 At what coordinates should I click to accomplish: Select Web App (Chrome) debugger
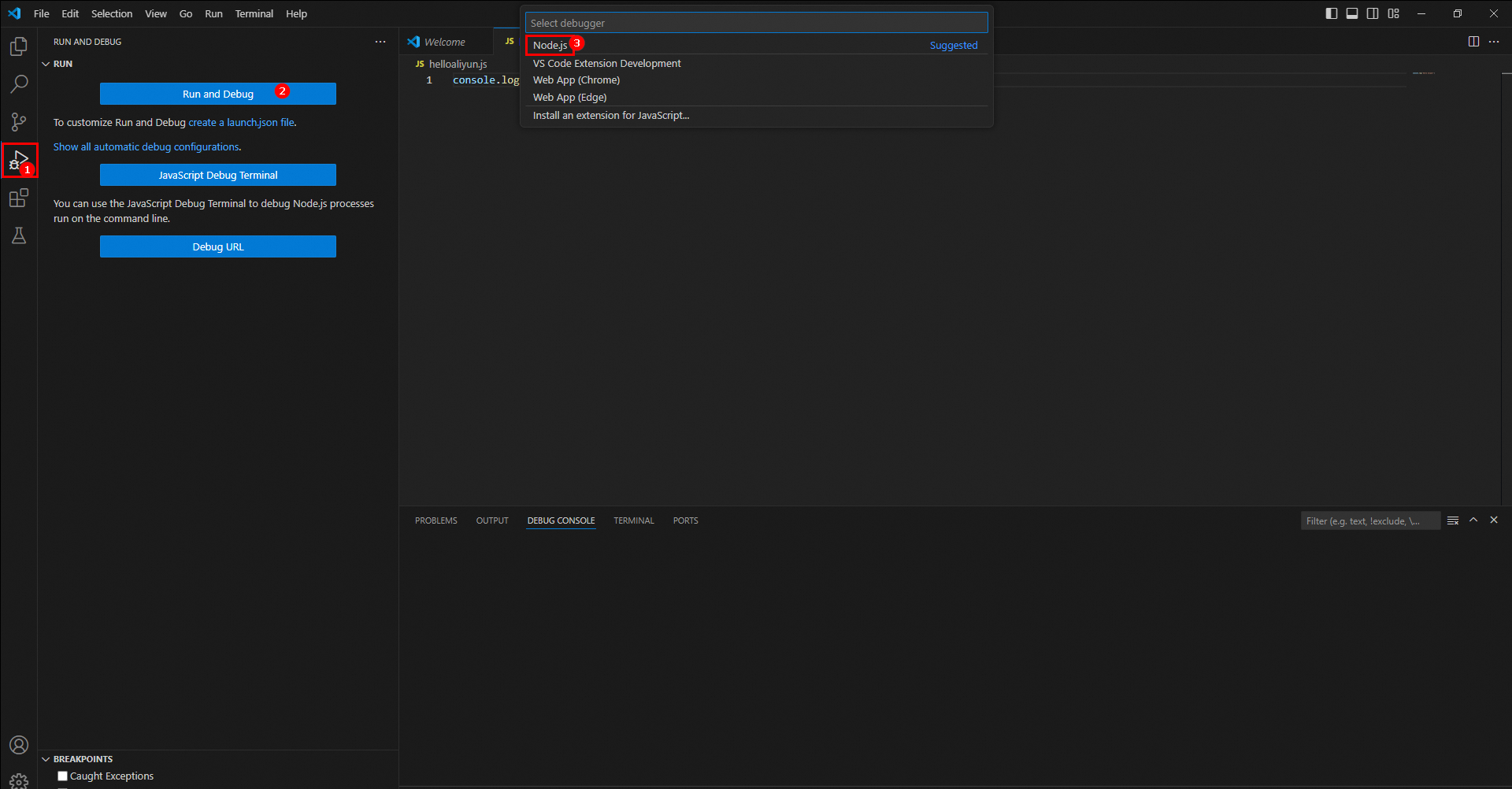coord(756,80)
